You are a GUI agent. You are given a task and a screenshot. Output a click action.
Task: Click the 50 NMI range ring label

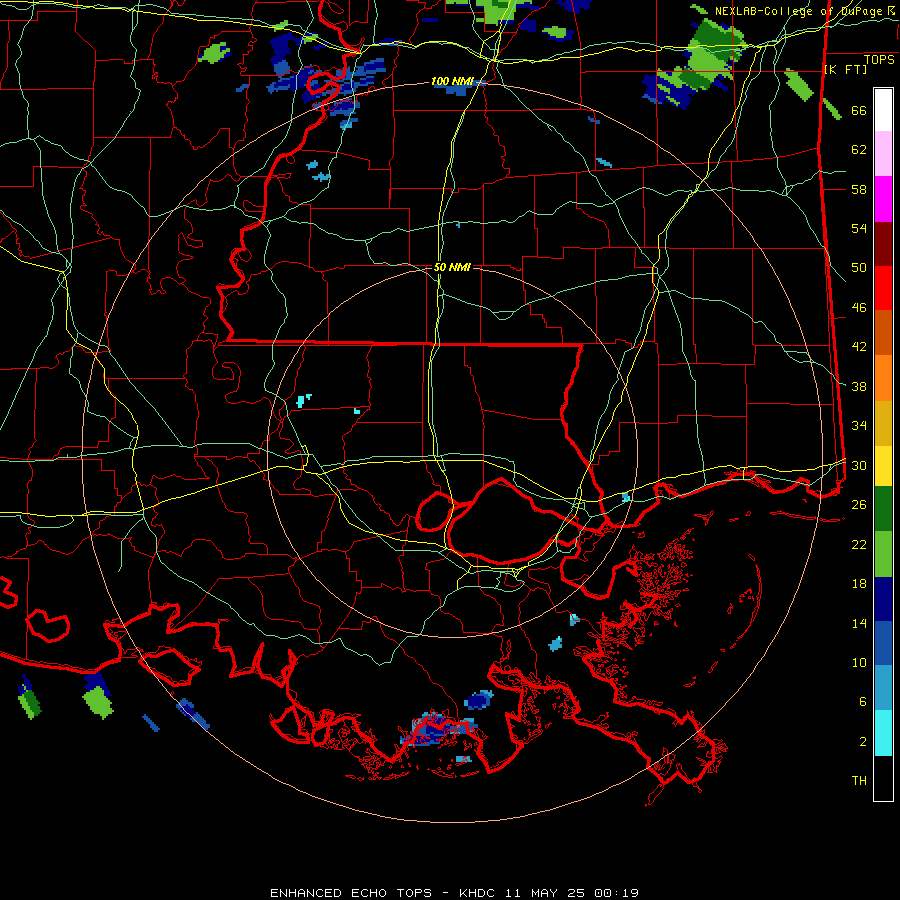click(452, 267)
